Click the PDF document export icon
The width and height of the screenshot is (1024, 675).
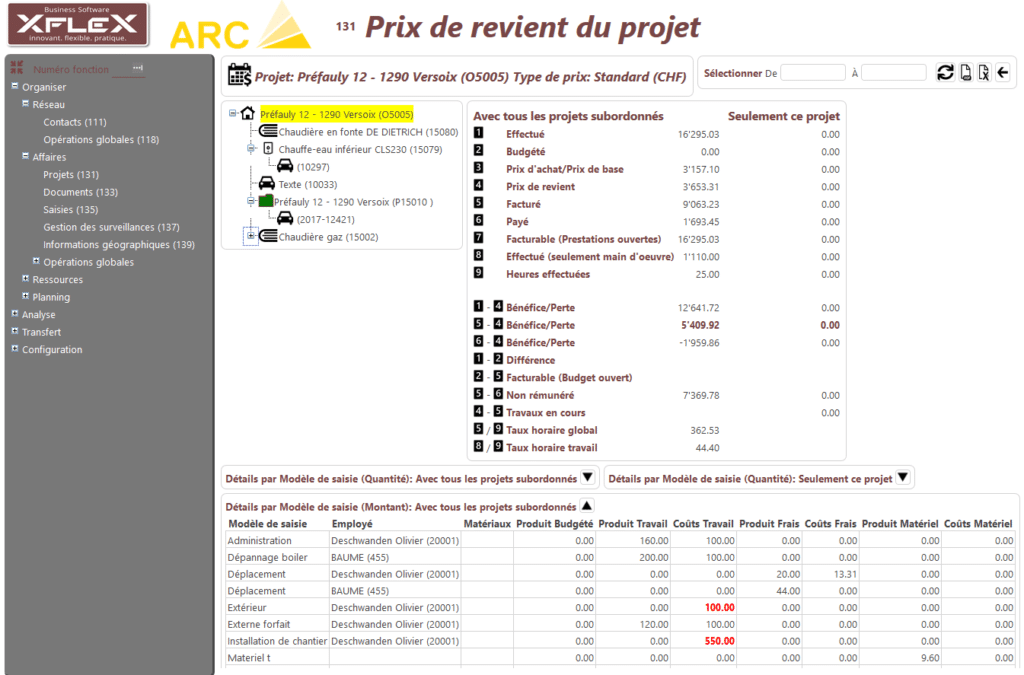tap(966, 72)
